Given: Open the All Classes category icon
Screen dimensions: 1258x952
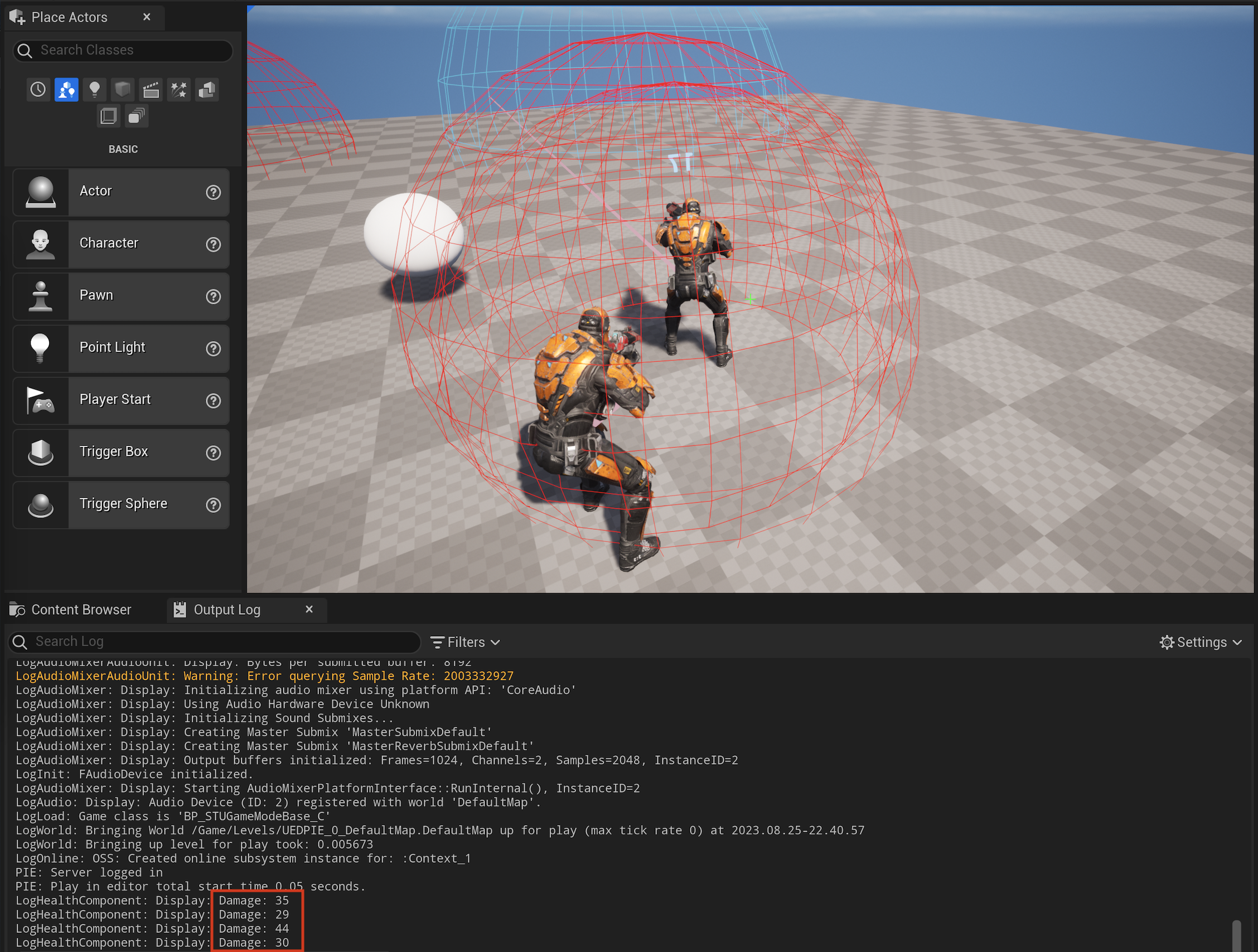Looking at the screenshot, I should (137, 116).
